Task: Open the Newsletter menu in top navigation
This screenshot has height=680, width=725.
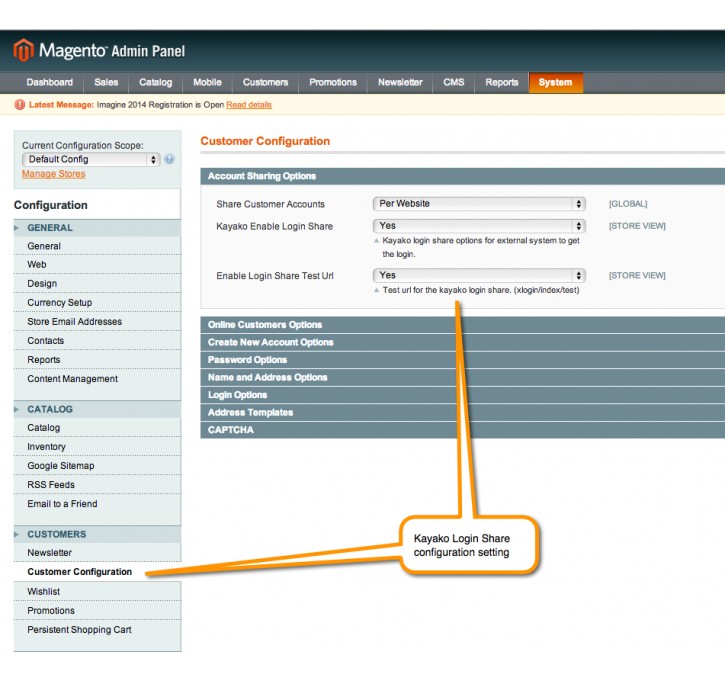Action: click(x=400, y=82)
